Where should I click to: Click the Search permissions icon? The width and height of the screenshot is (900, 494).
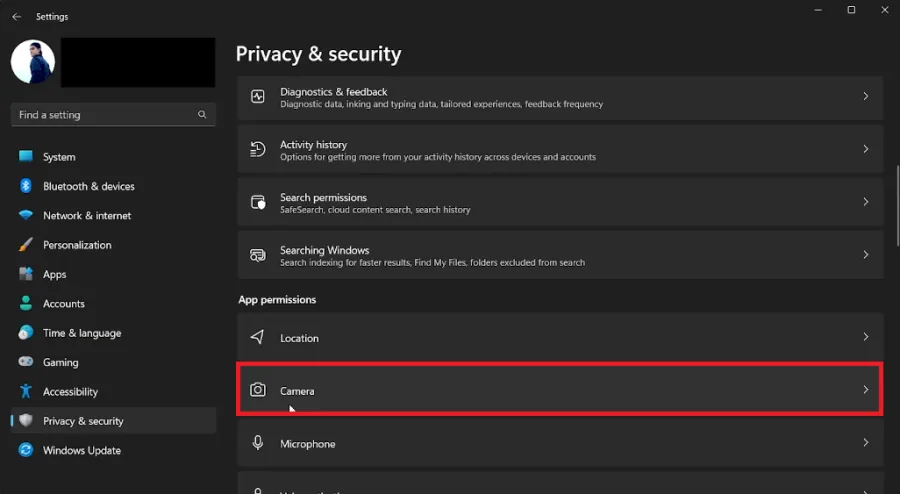coord(258,202)
